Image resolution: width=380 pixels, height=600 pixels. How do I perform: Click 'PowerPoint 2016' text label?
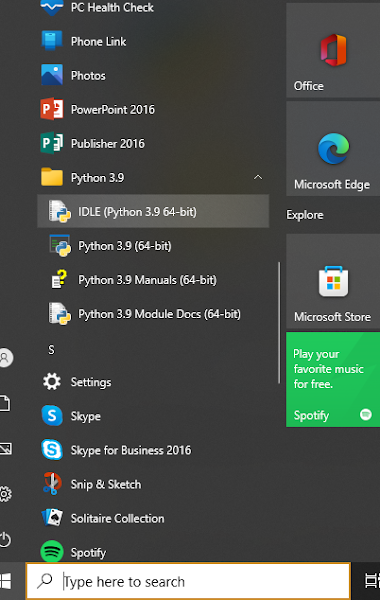pos(113,109)
